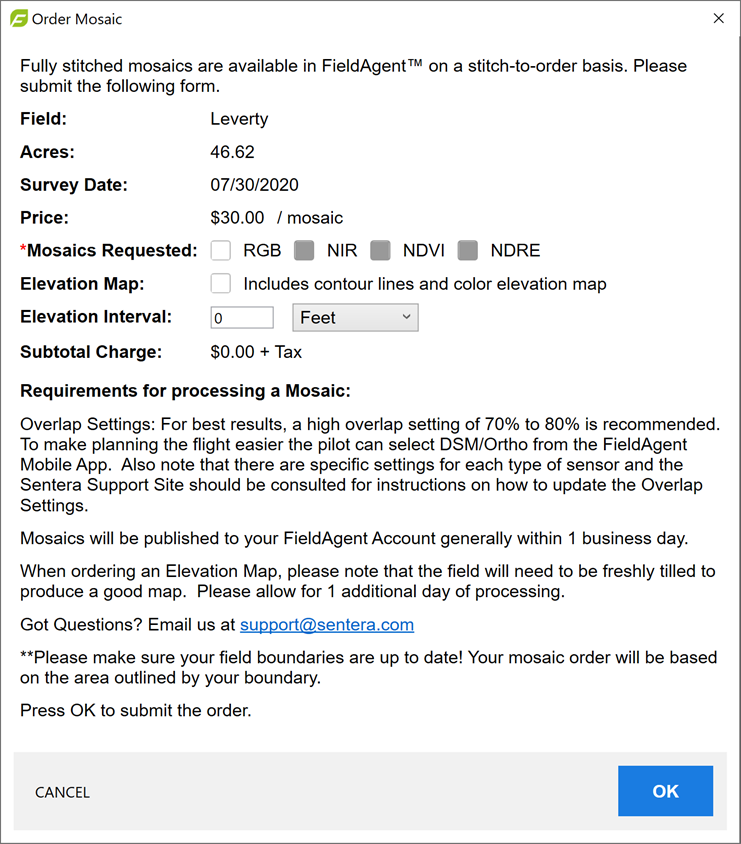
Task: Click the NDVI label text
Action: 423,251
